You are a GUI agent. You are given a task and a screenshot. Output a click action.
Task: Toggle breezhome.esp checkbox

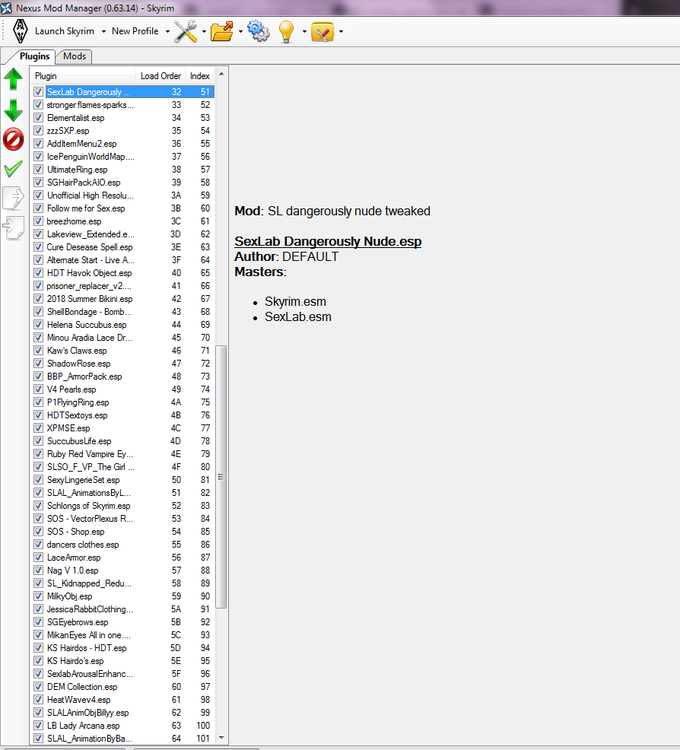tap(38, 221)
